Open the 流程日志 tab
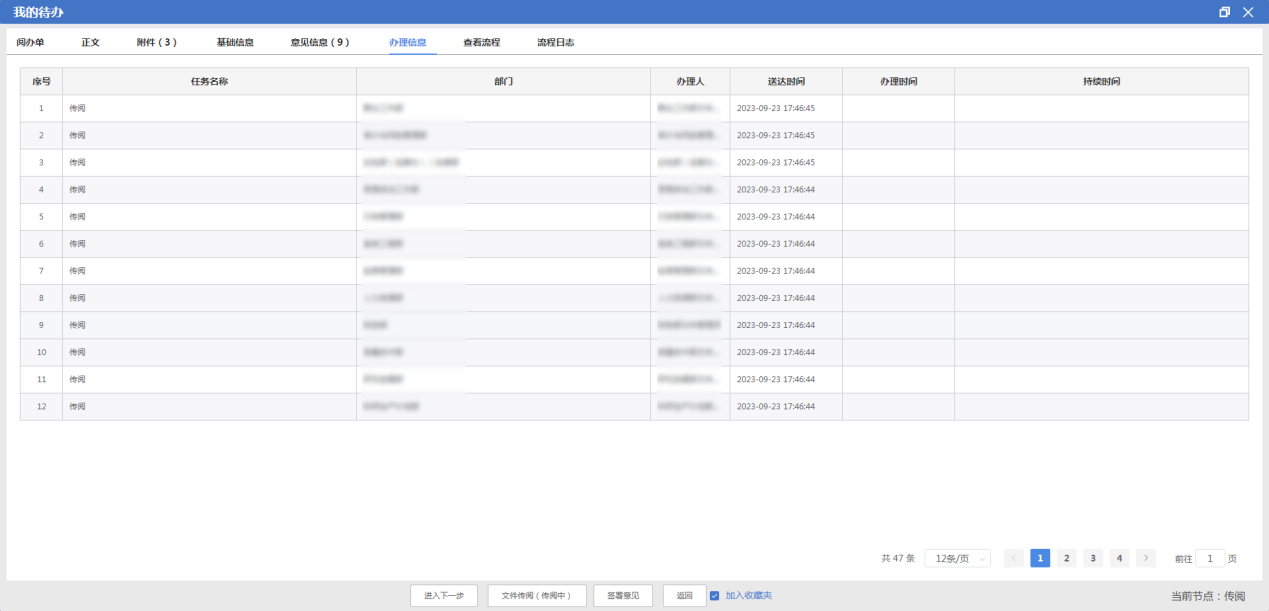This screenshot has height=611, width=1269. click(555, 43)
